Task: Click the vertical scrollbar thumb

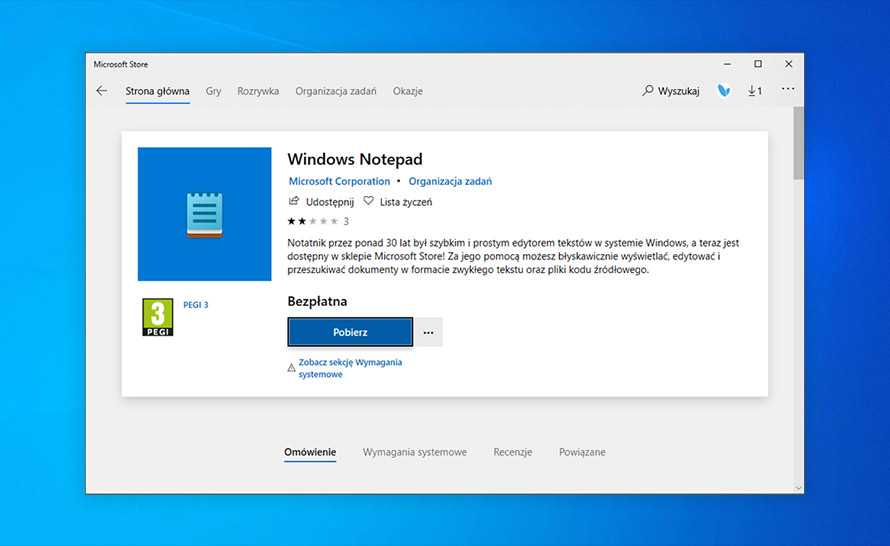Action: [798, 142]
